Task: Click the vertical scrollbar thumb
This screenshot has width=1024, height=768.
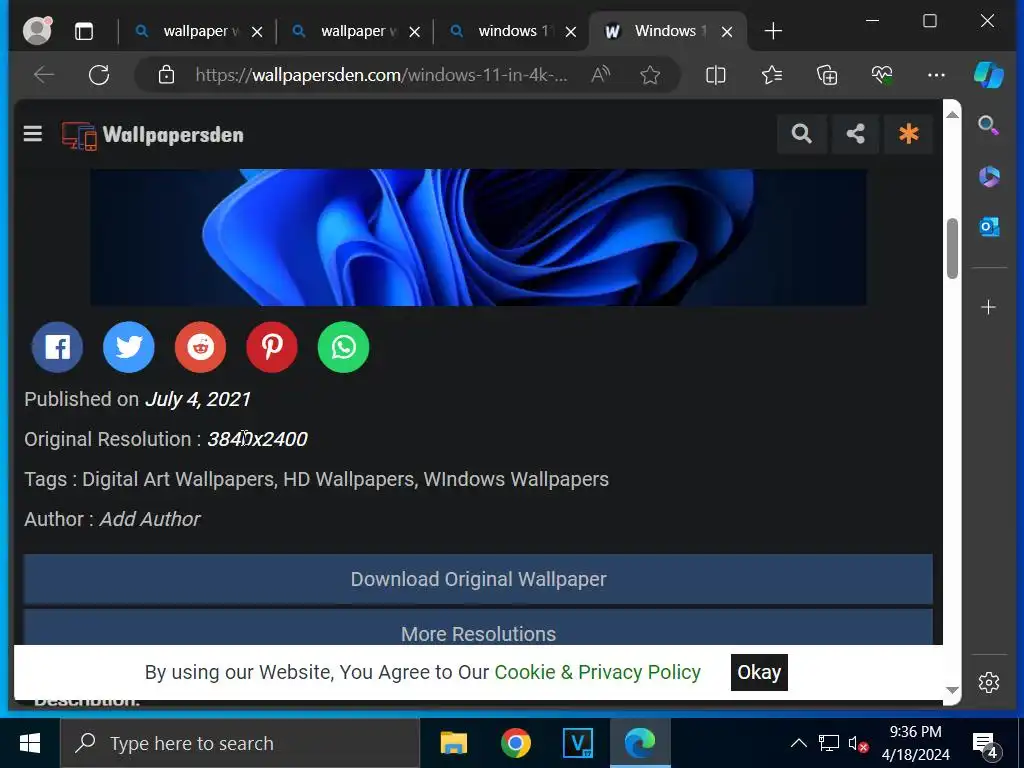Action: [952, 249]
